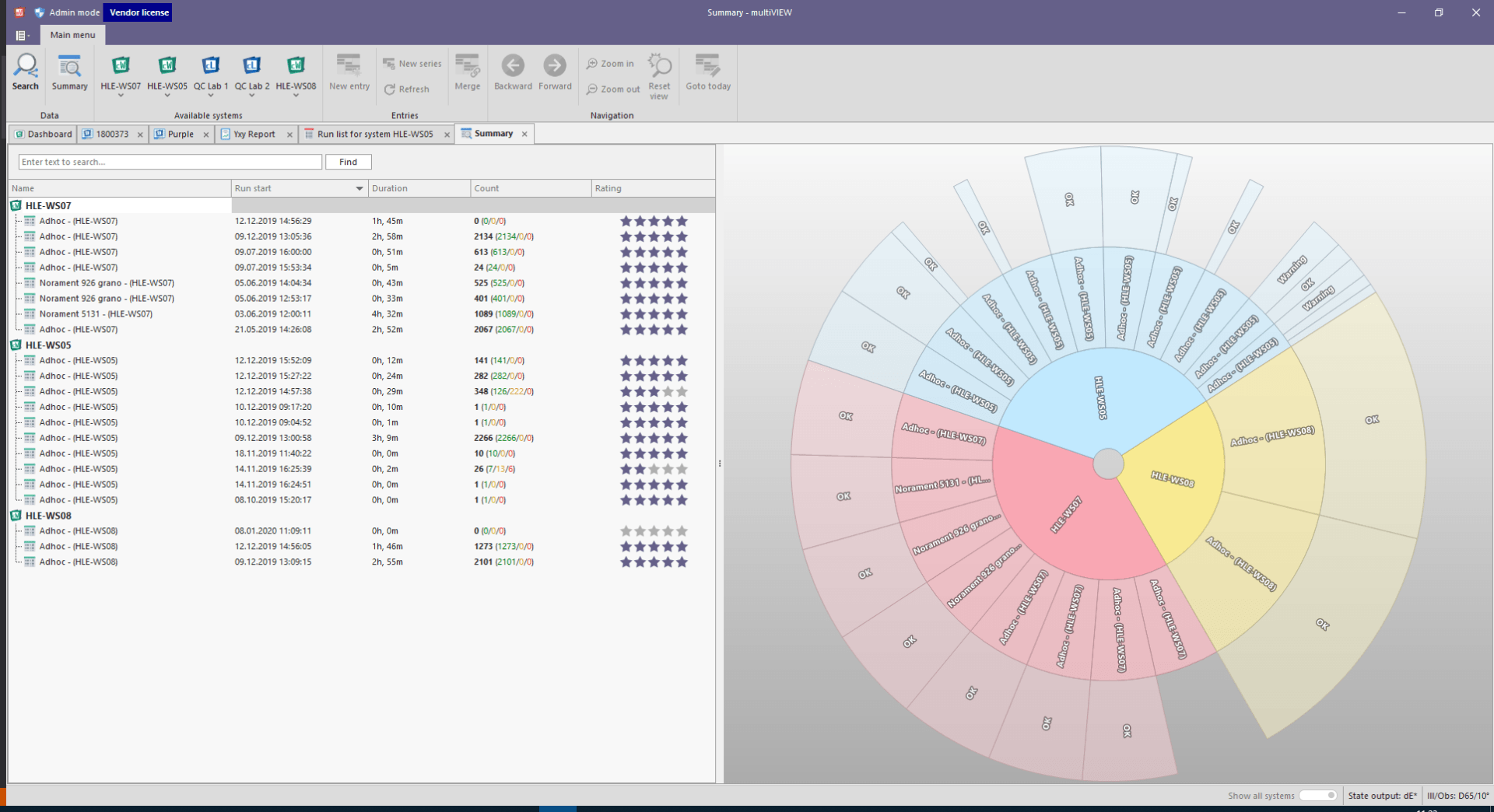Viewport: 1494px width, 812px height.
Task: Open the Run start column sort dropdown
Action: coord(359,188)
